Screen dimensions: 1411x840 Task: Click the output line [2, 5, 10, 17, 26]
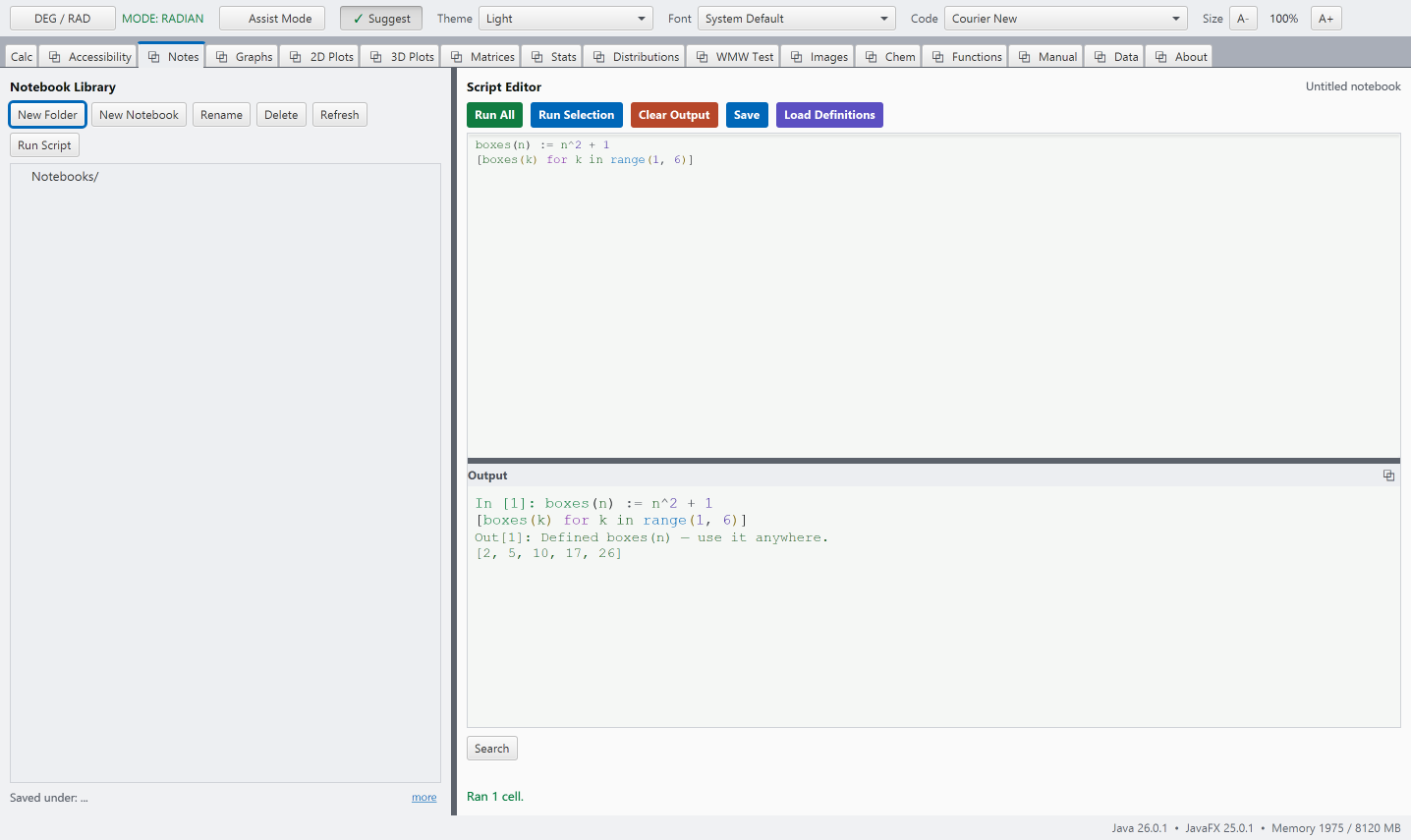[548, 554]
